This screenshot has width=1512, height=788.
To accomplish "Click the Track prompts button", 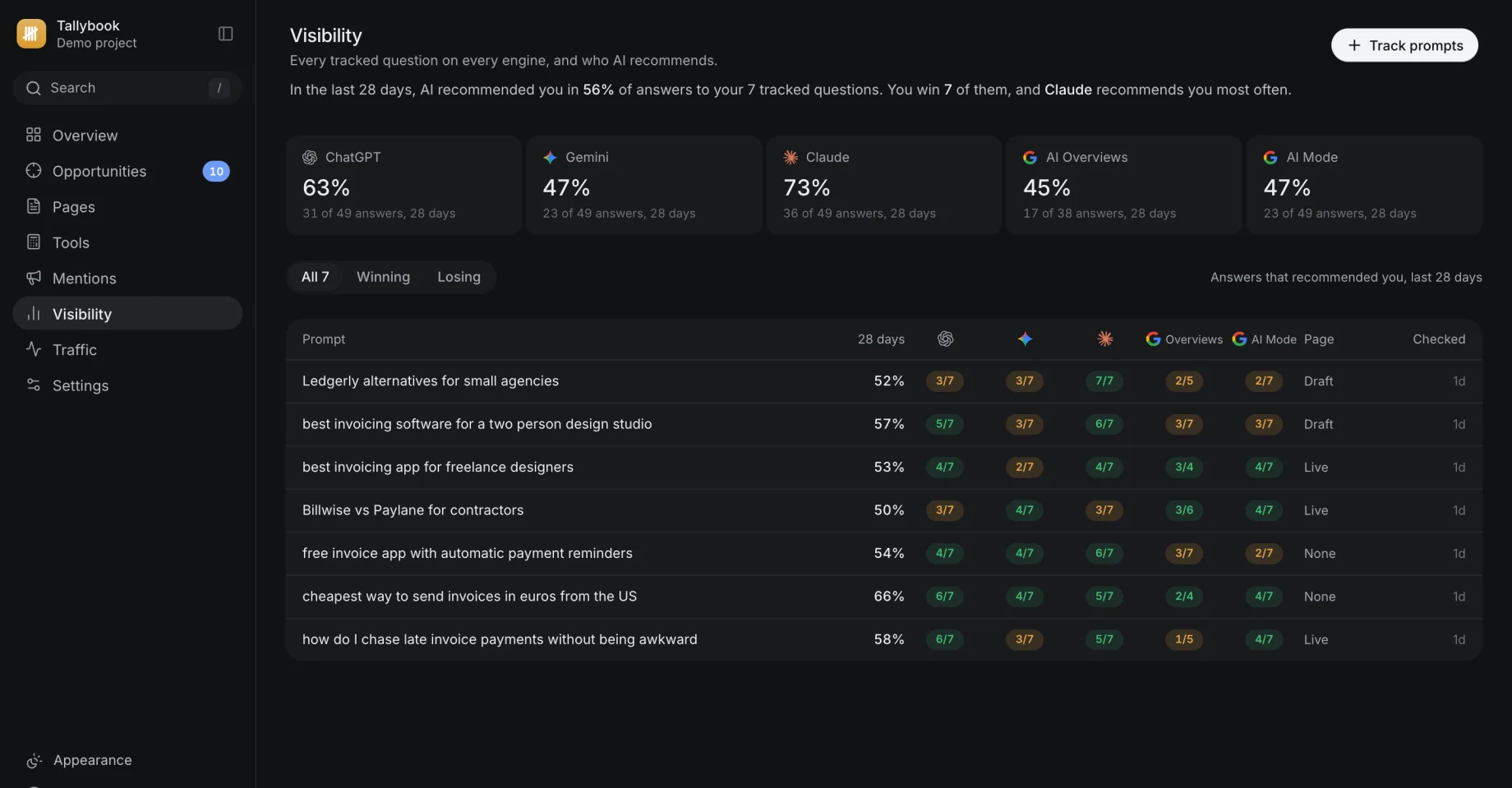I will pos(1404,45).
